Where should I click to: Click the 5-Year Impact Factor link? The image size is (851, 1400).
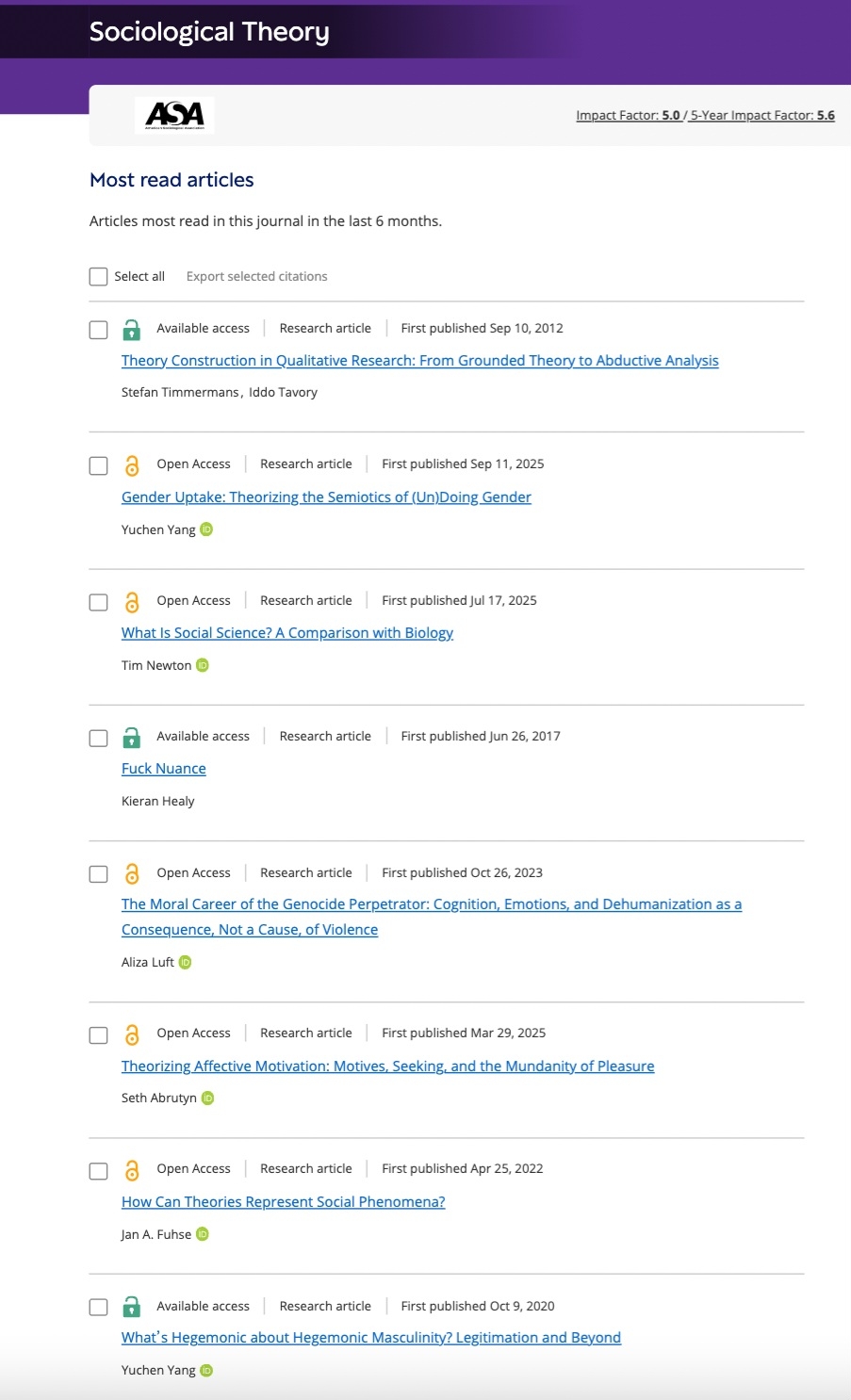[x=762, y=115]
